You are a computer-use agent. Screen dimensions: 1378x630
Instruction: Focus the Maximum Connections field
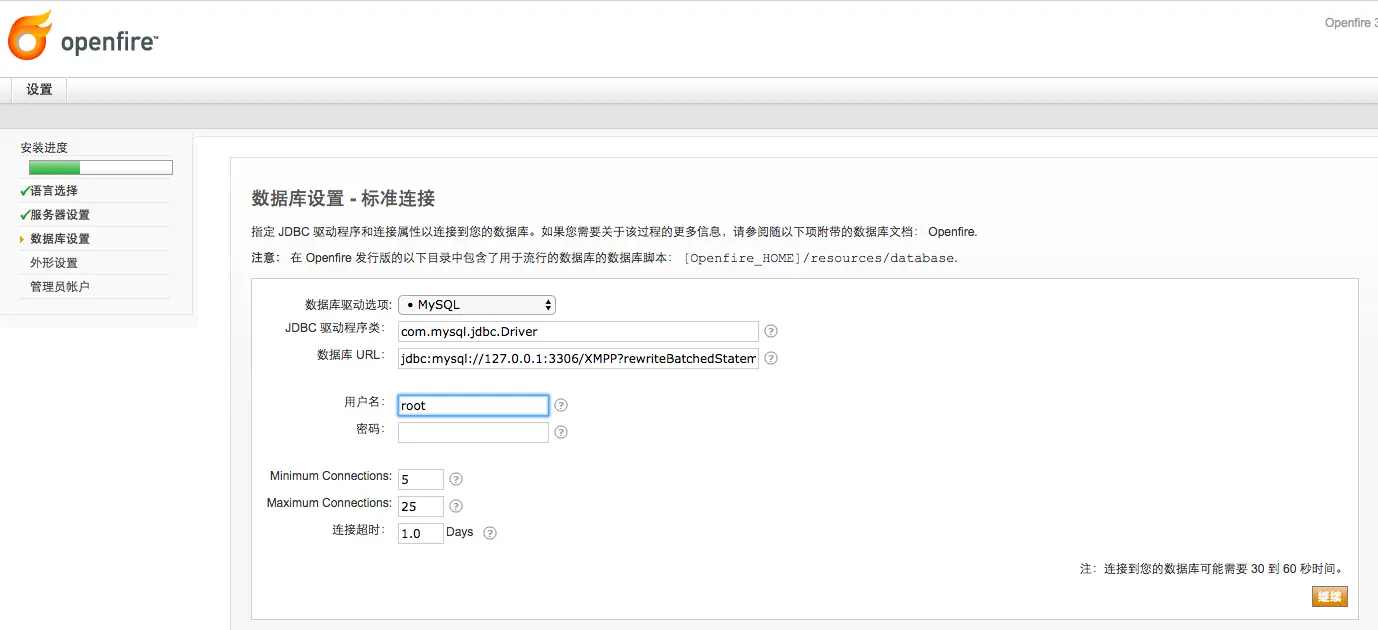tap(420, 506)
